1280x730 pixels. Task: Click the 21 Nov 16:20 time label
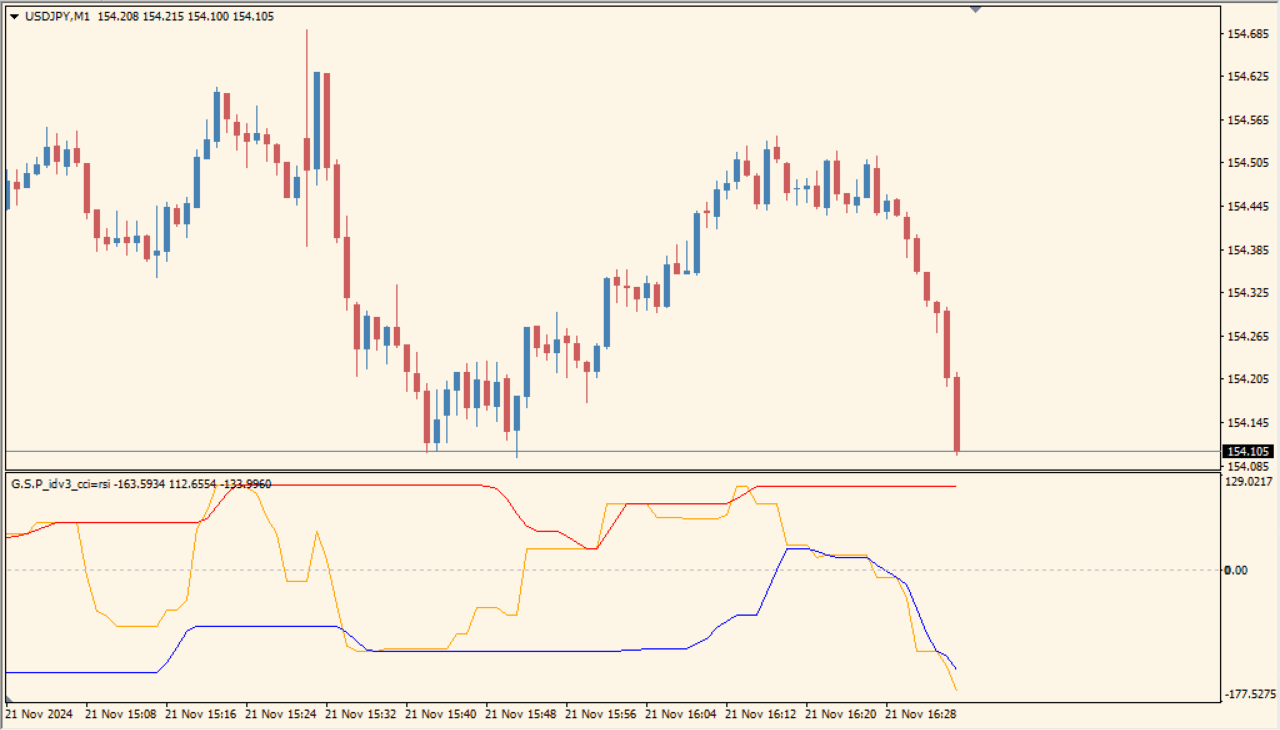(x=840, y=715)
